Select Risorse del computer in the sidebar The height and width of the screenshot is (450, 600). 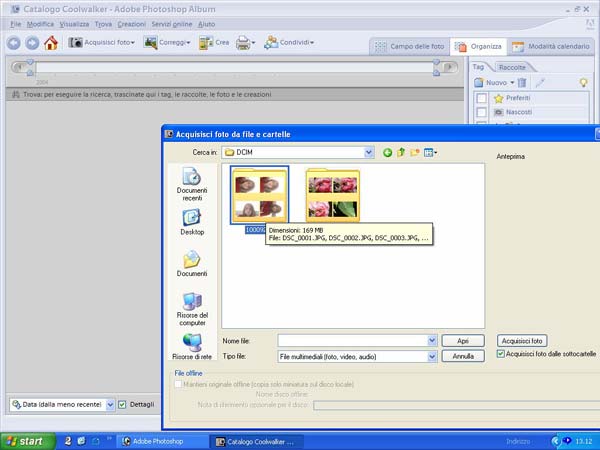[192, 309]
